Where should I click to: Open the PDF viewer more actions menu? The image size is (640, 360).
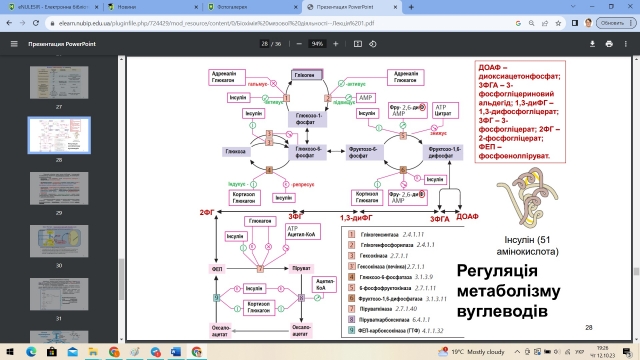pyautogui.click(x=625, y=44)
